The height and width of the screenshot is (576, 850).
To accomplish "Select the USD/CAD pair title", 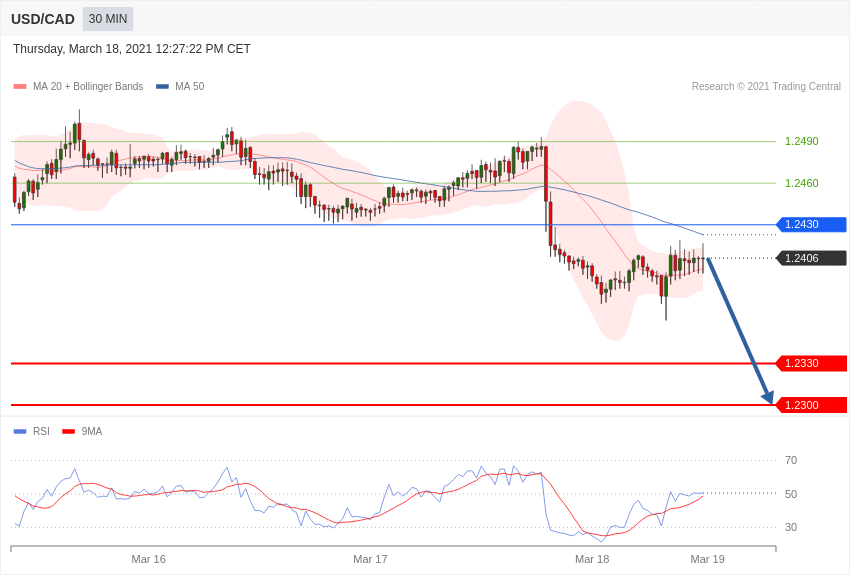I will coord(43,19).
